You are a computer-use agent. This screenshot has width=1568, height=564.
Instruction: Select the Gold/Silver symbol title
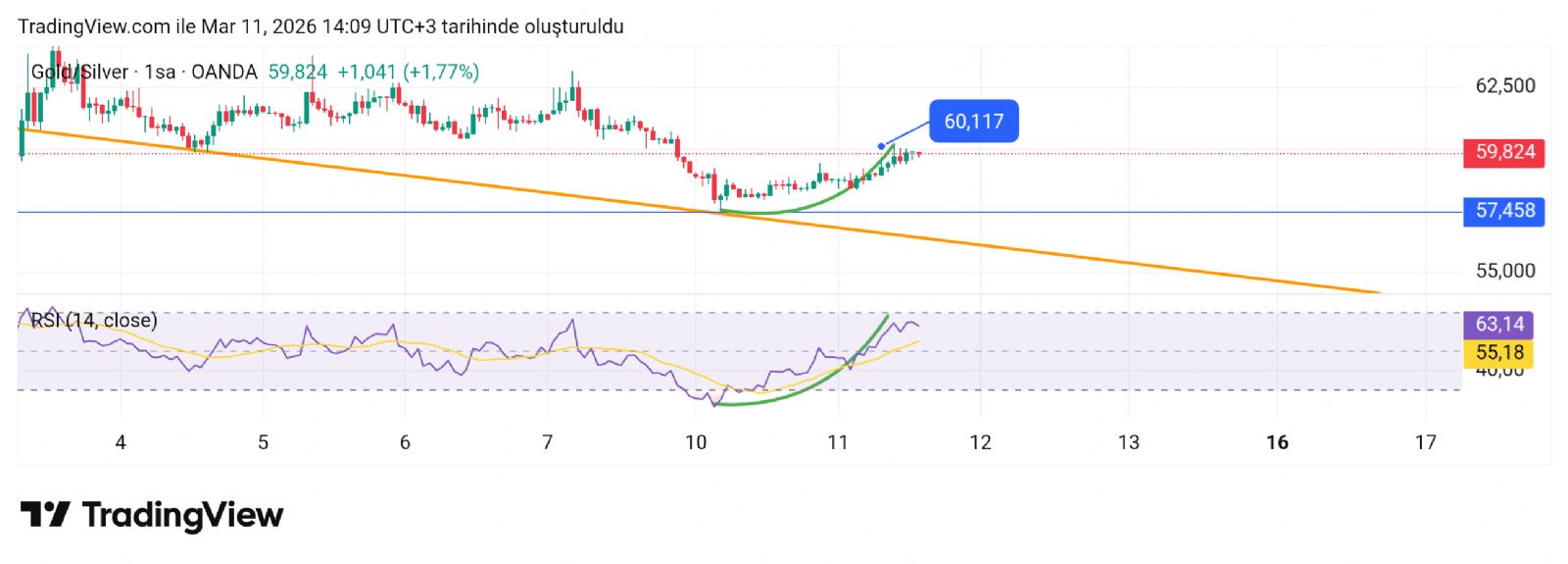point(79,72)
